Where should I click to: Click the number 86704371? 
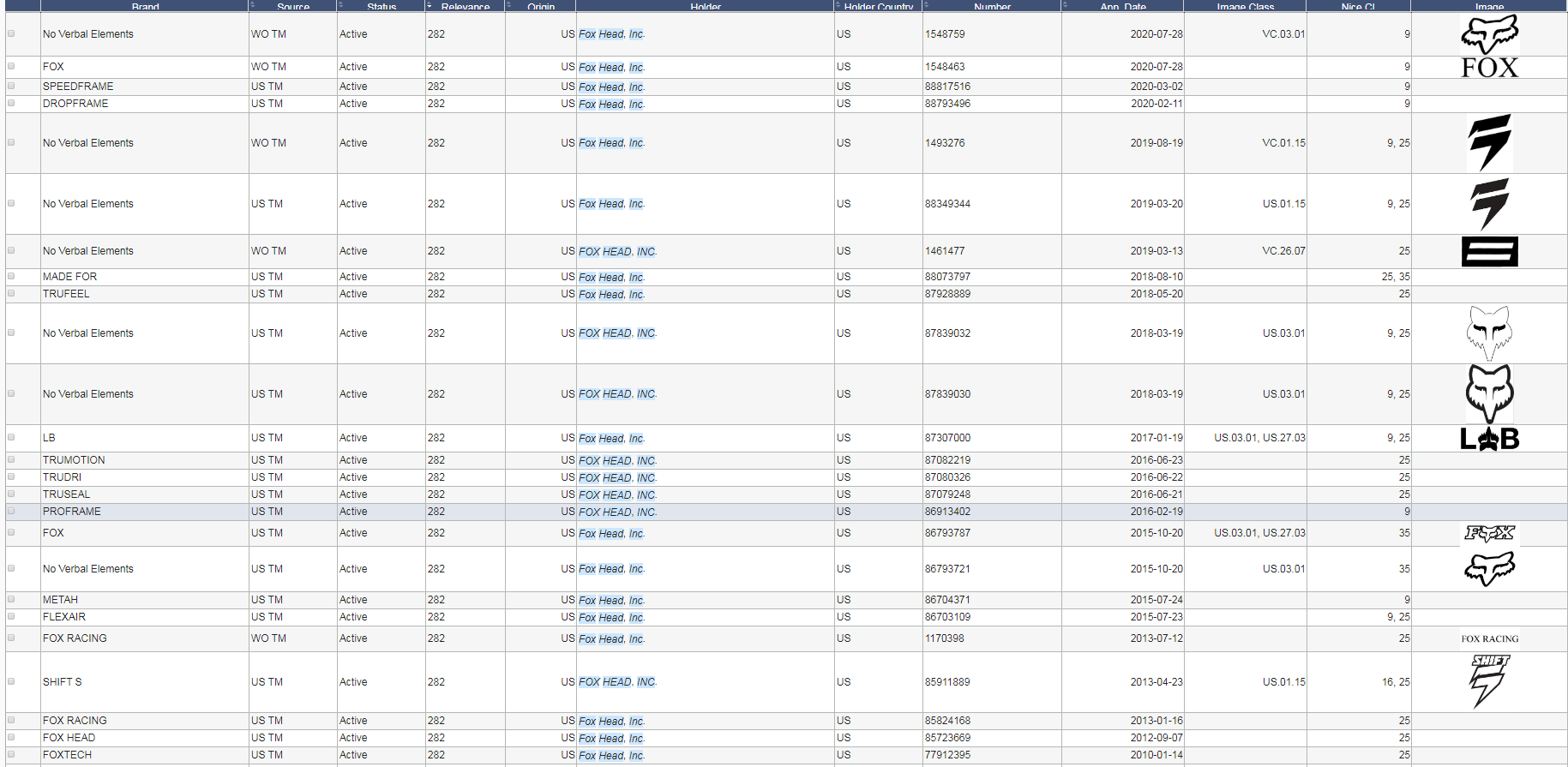[x=948, y=600]
